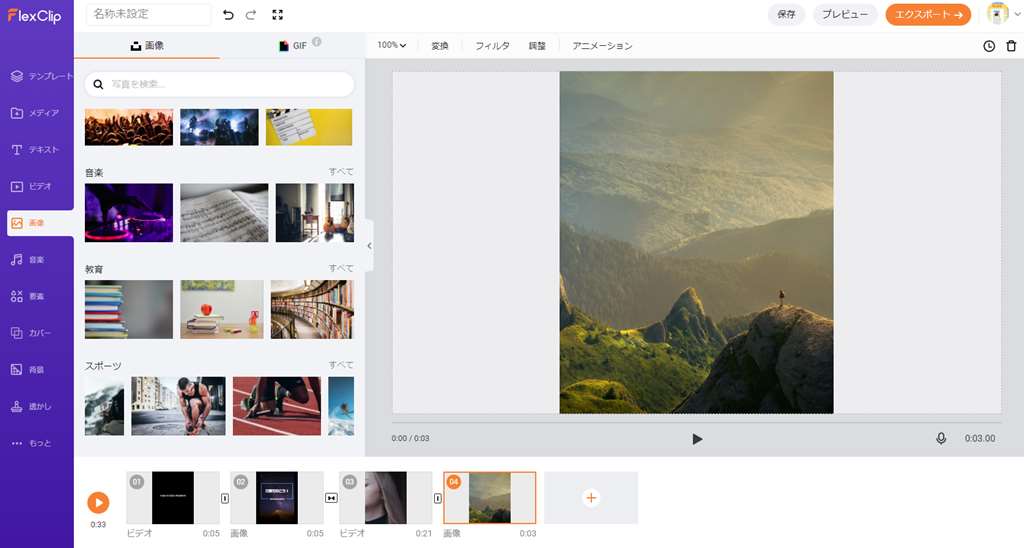
Task: Collapse the left media panel arrow
Action: (x=368, y=246)
